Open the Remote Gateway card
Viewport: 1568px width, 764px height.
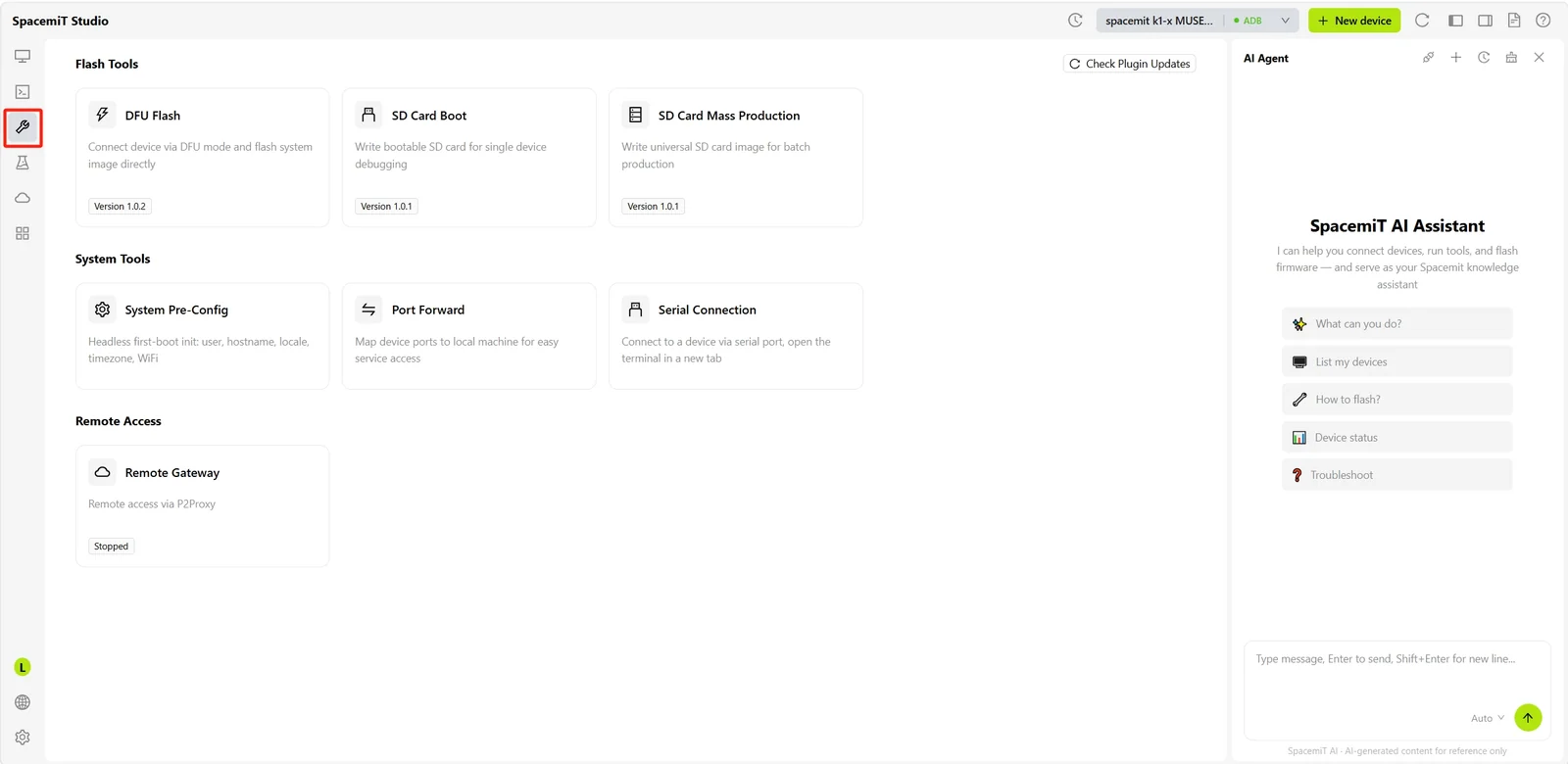point(203,506)
